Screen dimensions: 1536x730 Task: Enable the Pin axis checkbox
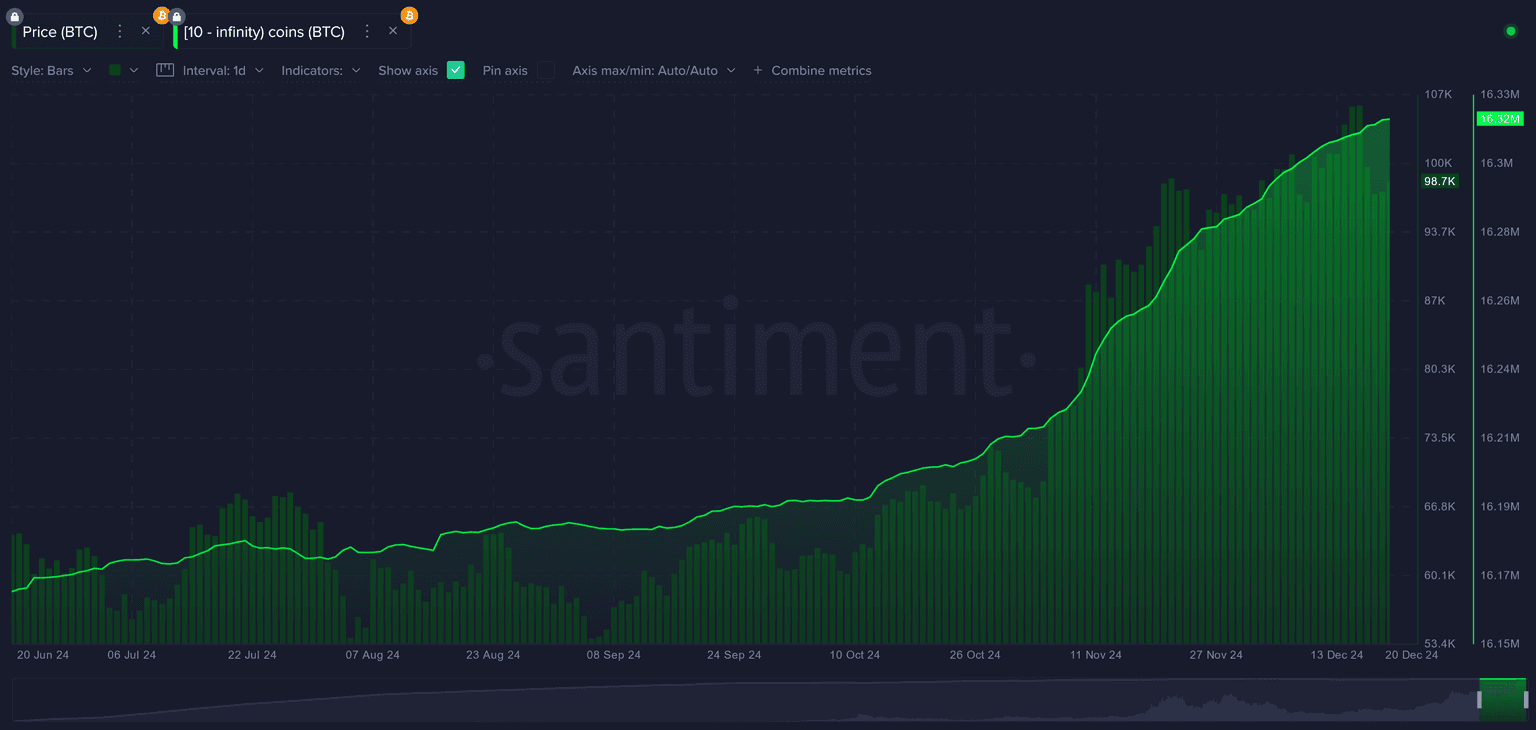pyautogui.click(x=545, y=70)
